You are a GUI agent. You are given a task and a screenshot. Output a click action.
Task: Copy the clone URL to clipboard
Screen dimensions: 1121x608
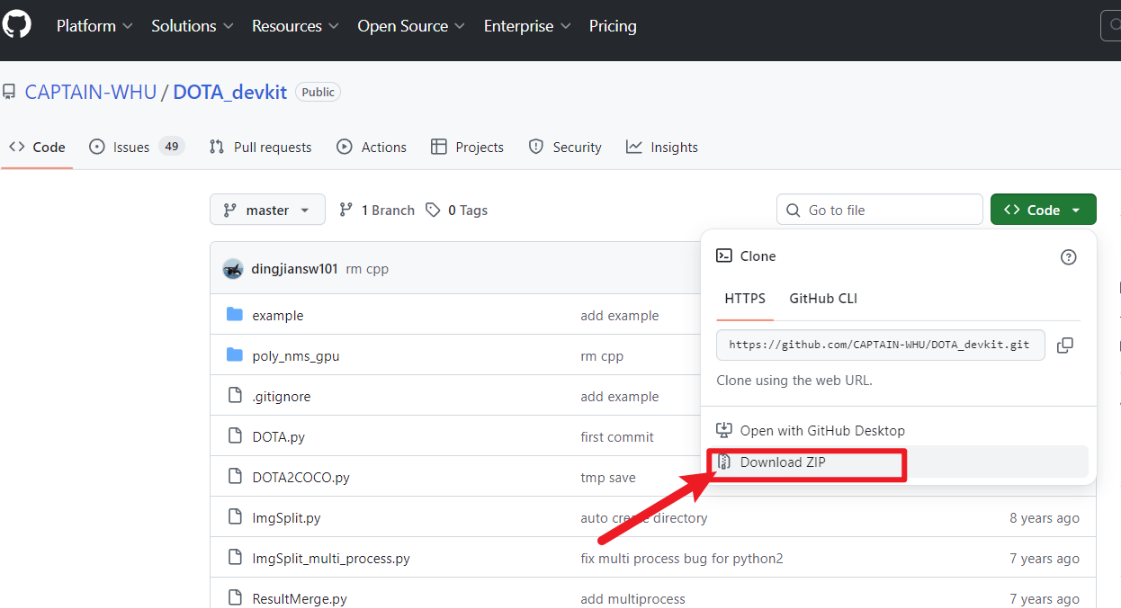[1065, 345]
